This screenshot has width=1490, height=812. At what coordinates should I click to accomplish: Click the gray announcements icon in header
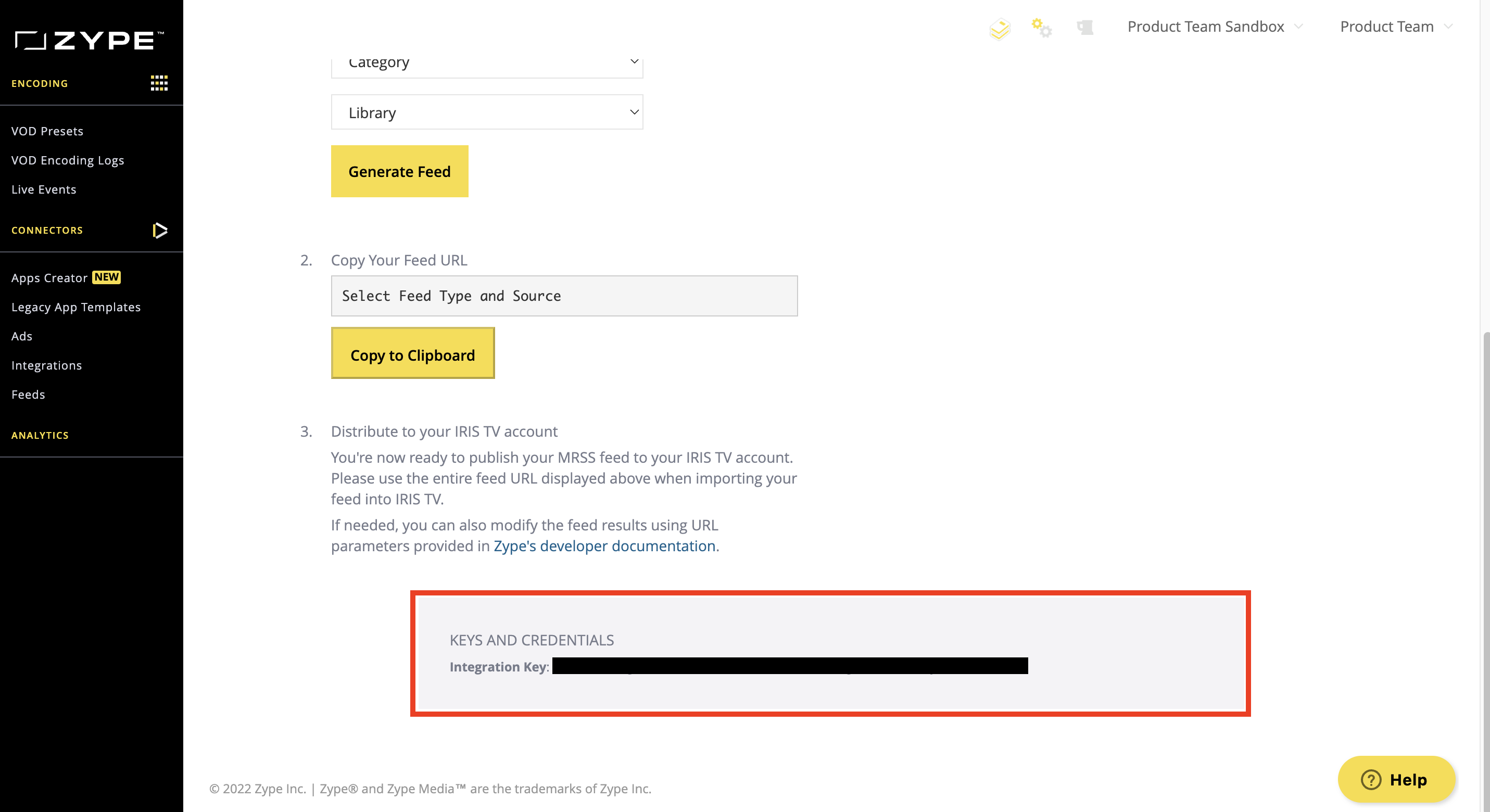(1085, 27)
